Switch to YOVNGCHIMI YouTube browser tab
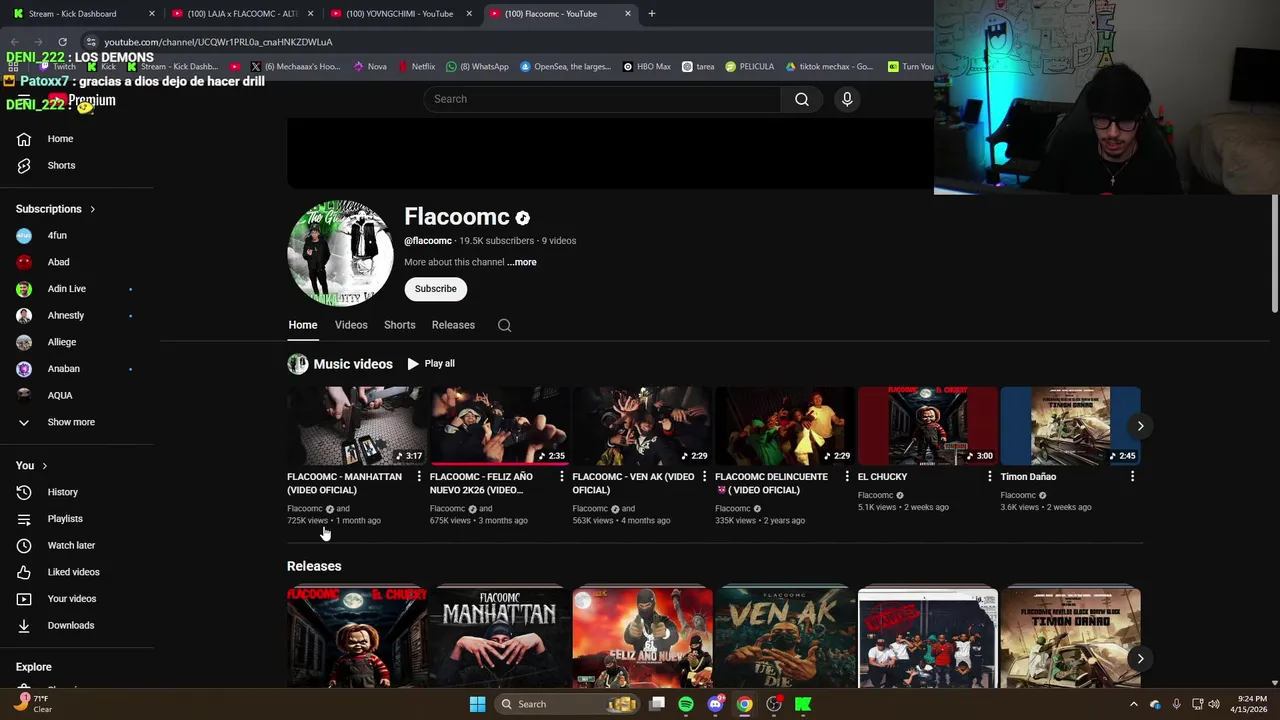The height and width of the screenshot is (720, 1280). (x=399, y=14)
